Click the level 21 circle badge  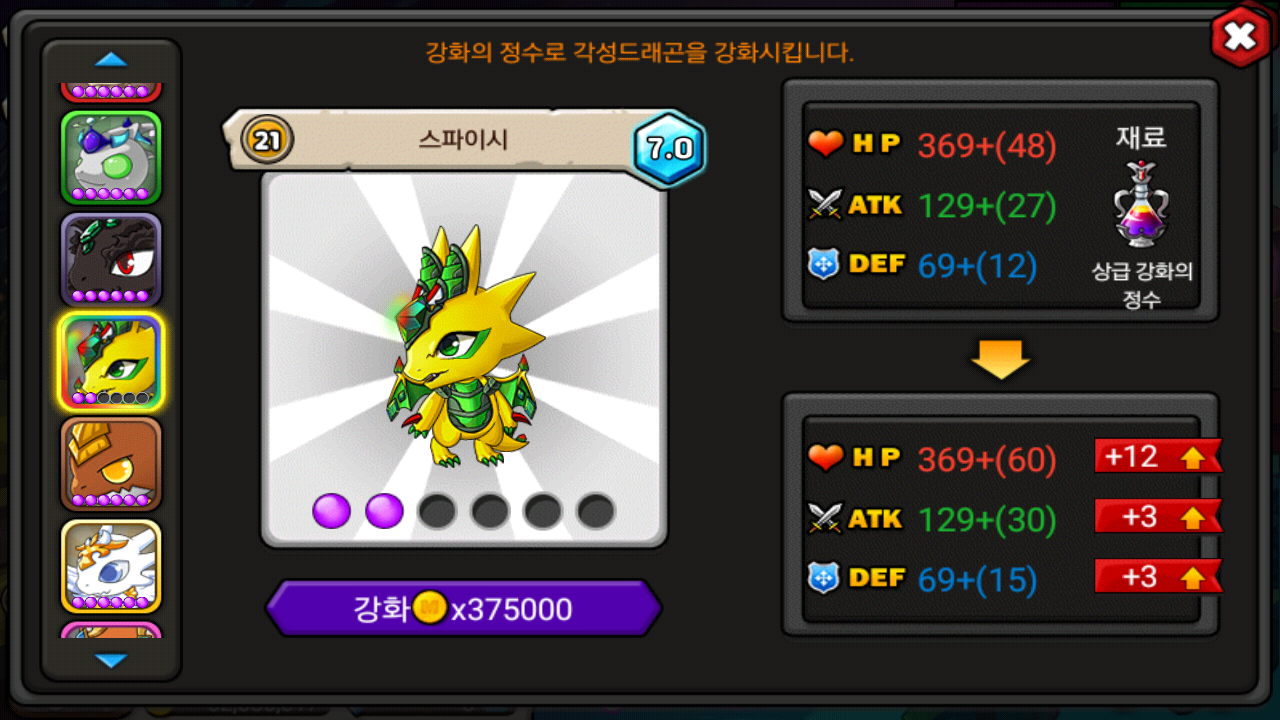[x=267, y=141]
